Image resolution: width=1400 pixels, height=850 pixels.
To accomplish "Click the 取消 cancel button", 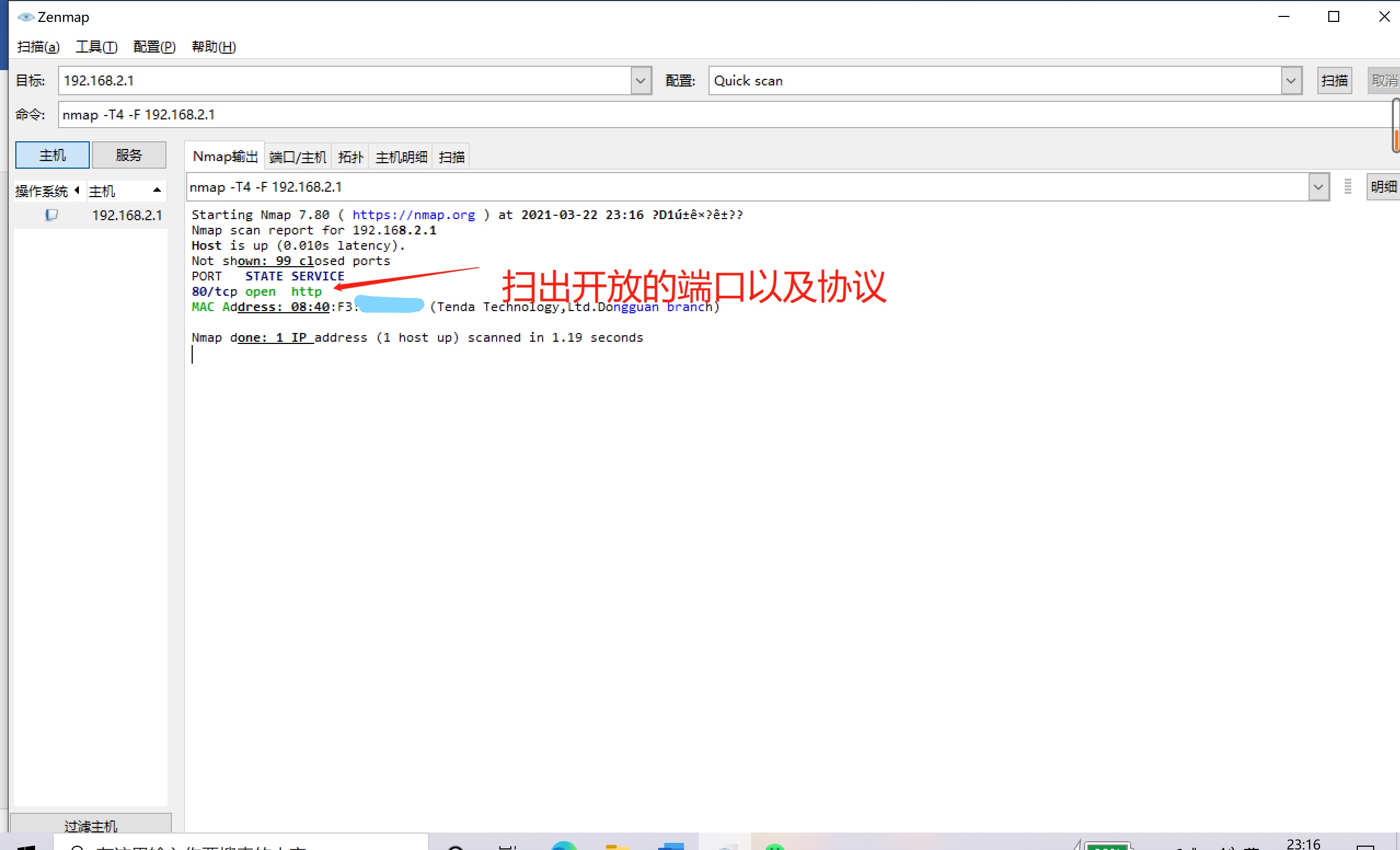I will point(1384,81).
